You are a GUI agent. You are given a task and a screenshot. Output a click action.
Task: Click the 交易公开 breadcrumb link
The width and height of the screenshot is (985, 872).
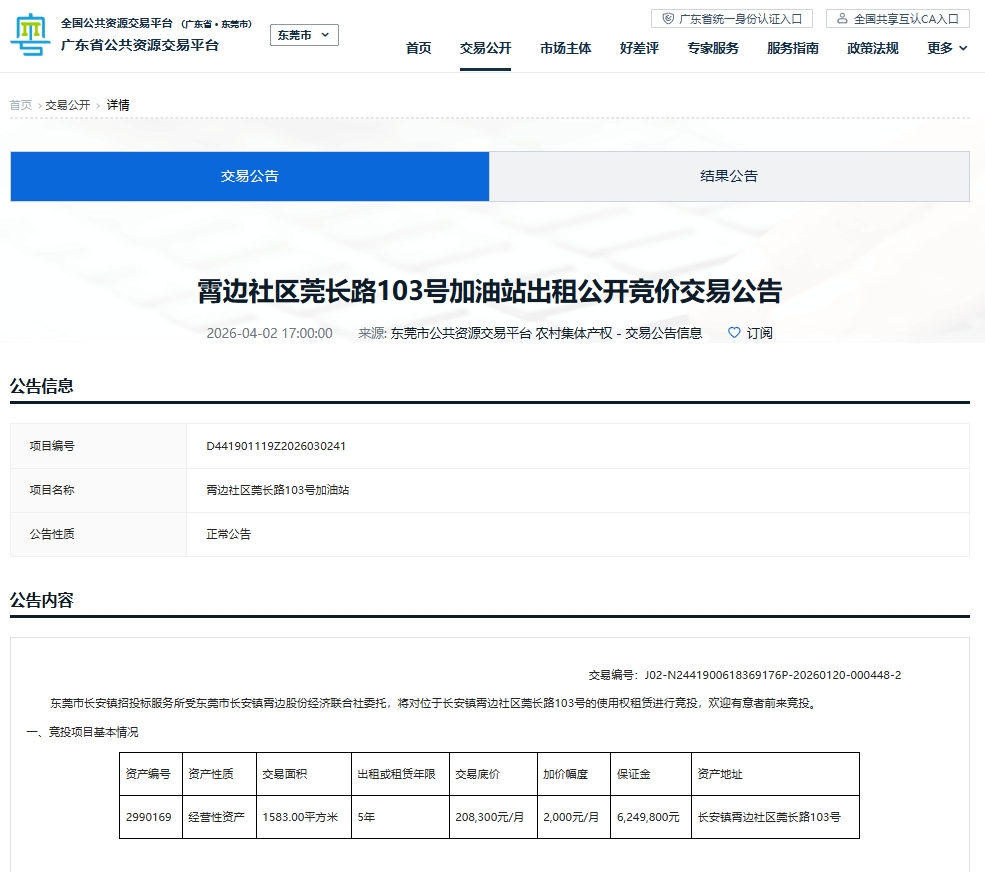click(67, 105)
